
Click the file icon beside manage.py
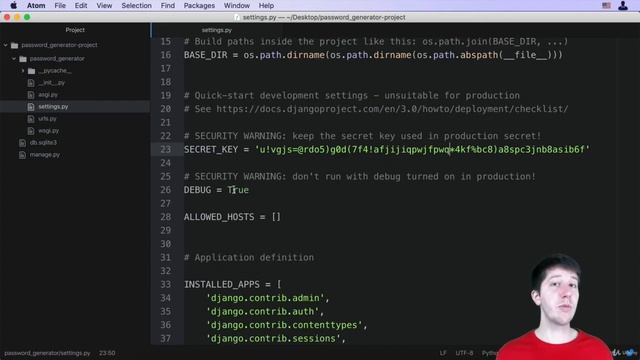click(22, 155)
